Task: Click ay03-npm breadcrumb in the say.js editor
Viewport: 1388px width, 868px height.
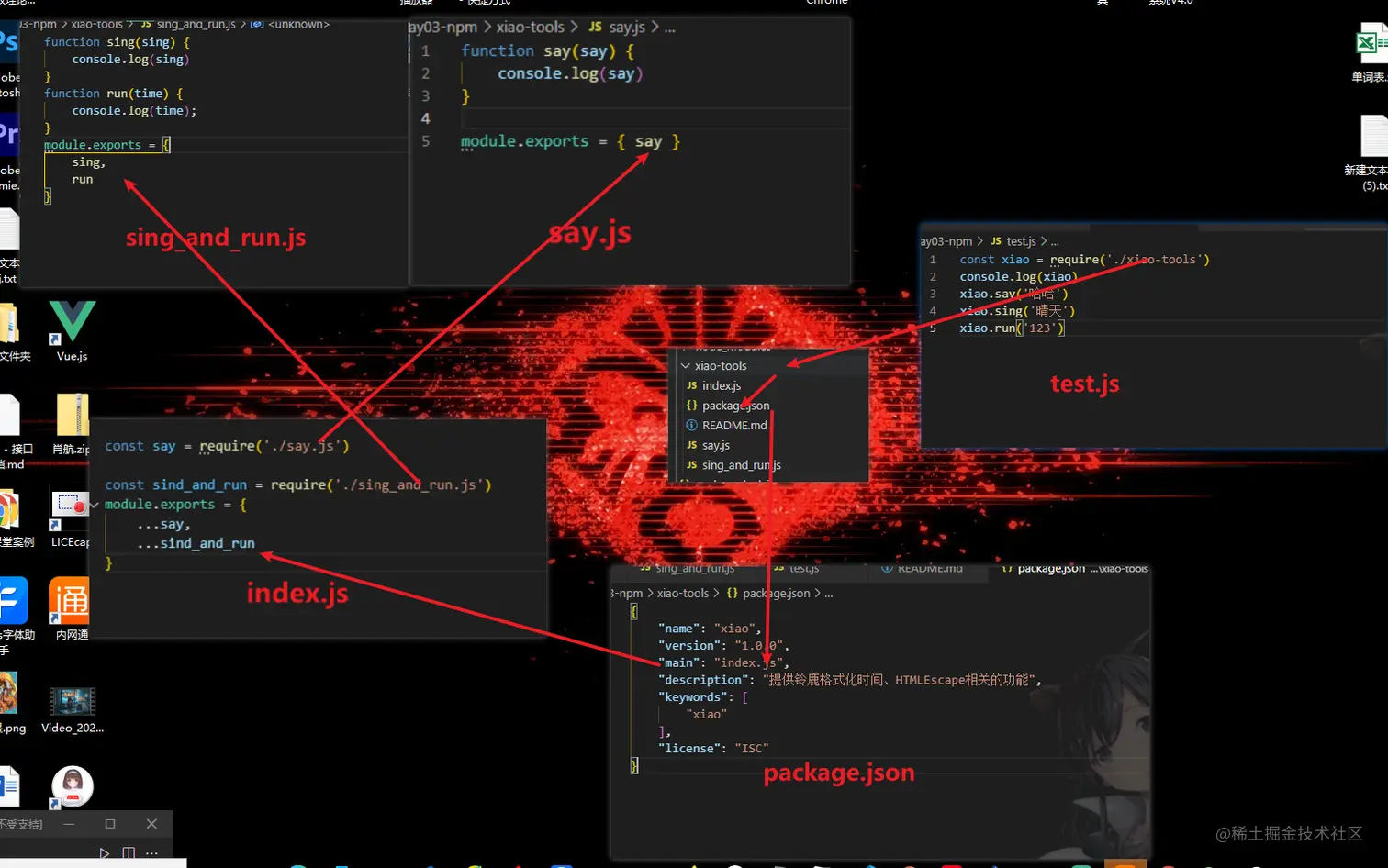Action: coord(442,28)
